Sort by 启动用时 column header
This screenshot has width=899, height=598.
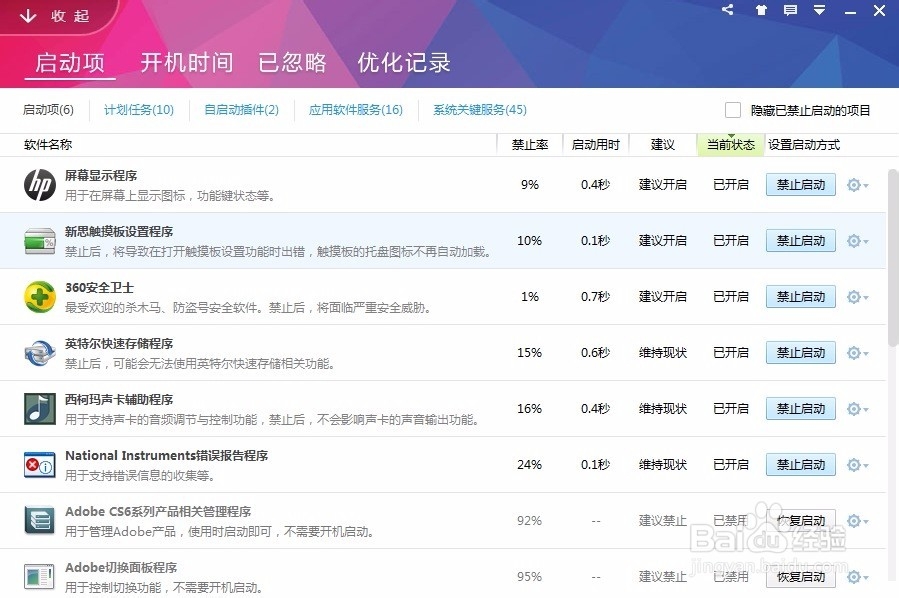(x=596, y=144)
